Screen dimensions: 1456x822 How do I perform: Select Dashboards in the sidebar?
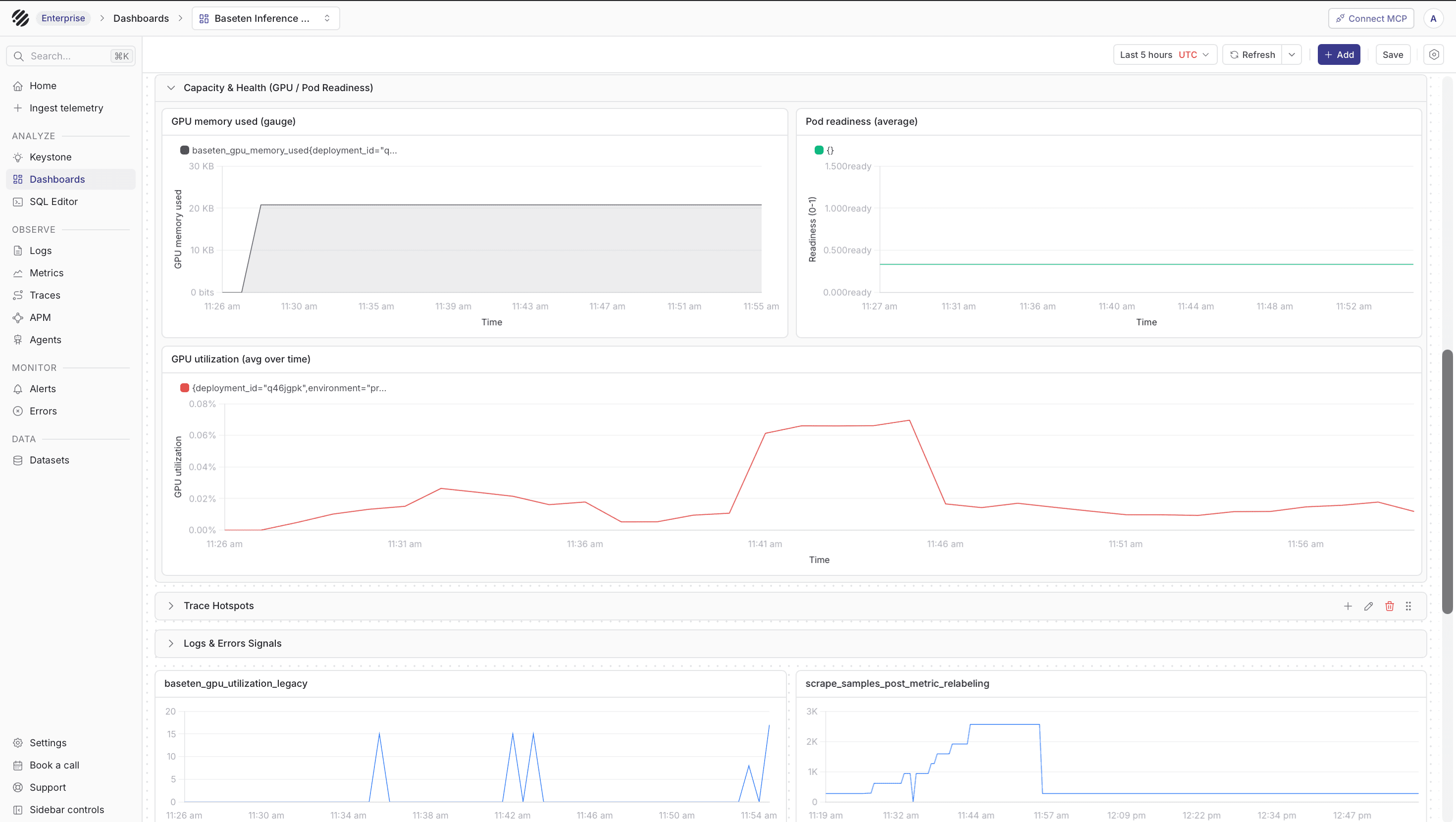pyautogui.click(x=71, y=179)
